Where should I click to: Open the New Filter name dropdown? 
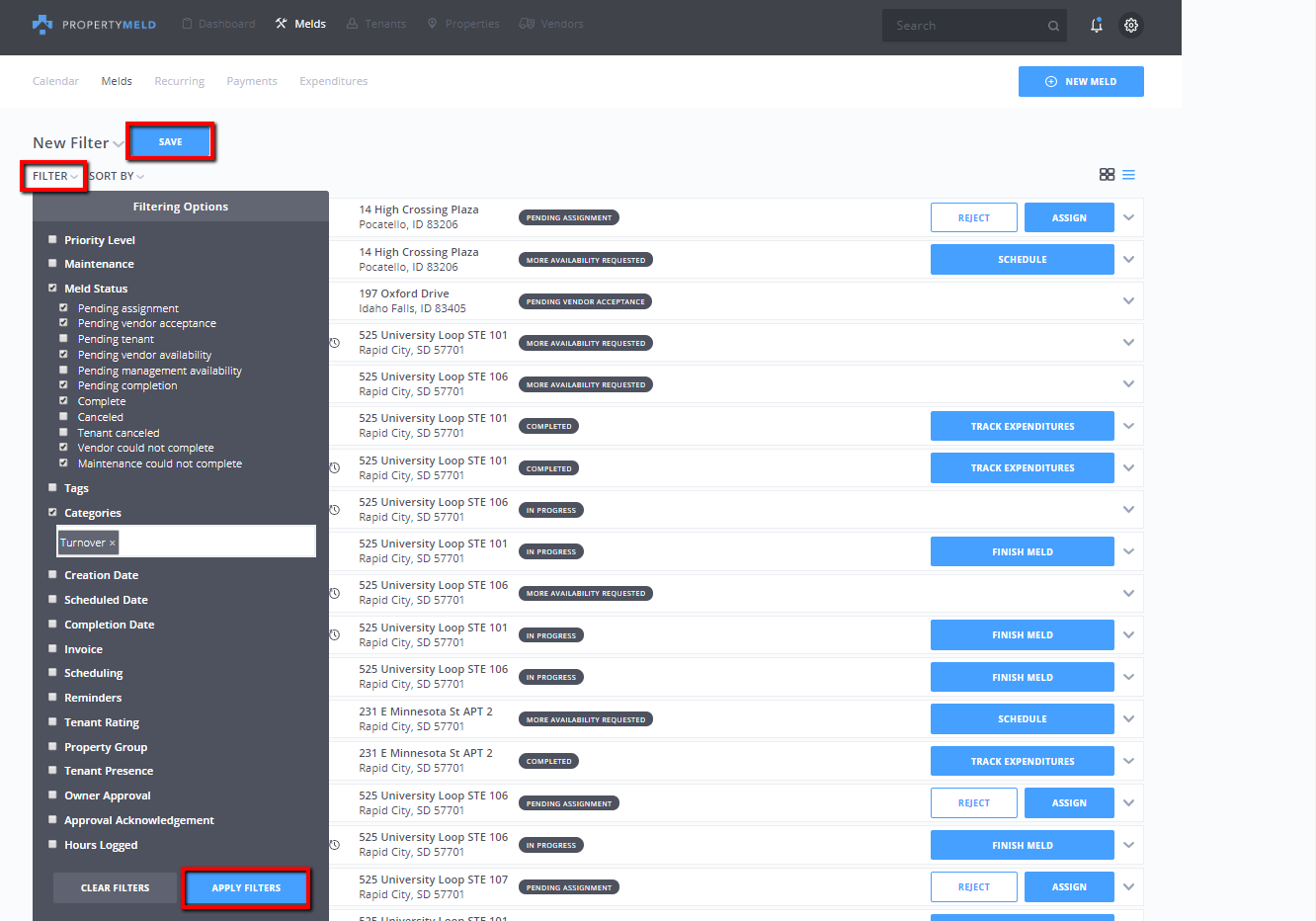click(118, 144)
